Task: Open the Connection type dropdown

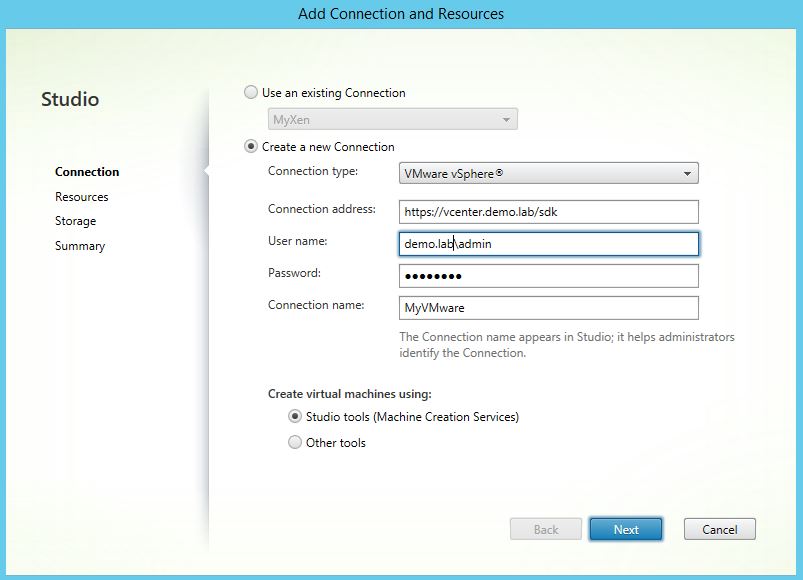Action: point(548,173)
